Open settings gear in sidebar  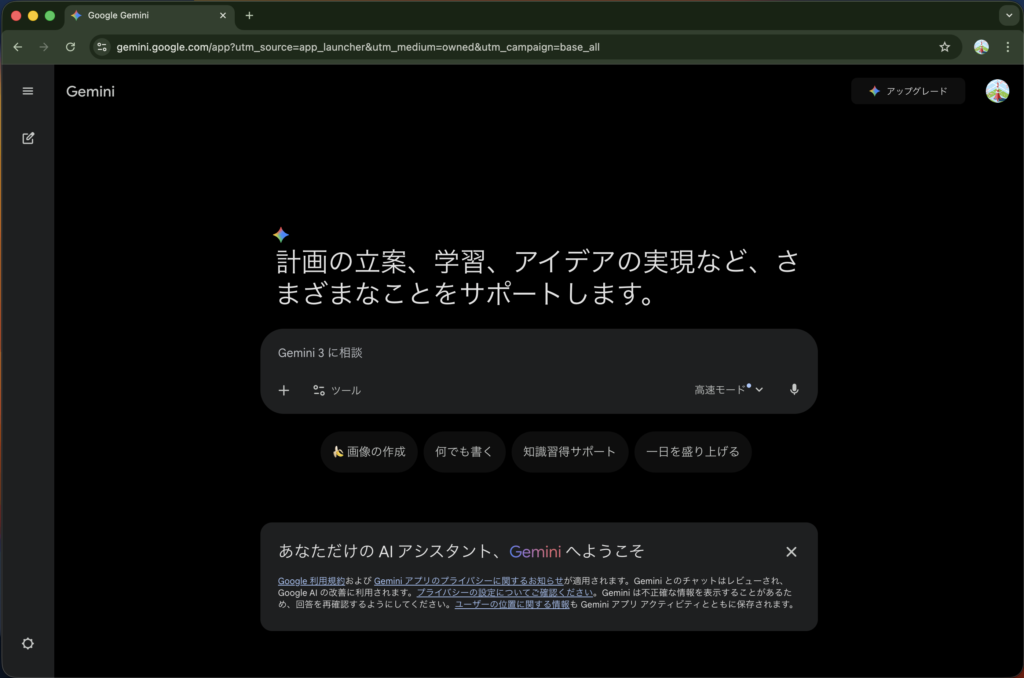pyautogui.click(x=28, y=644)
